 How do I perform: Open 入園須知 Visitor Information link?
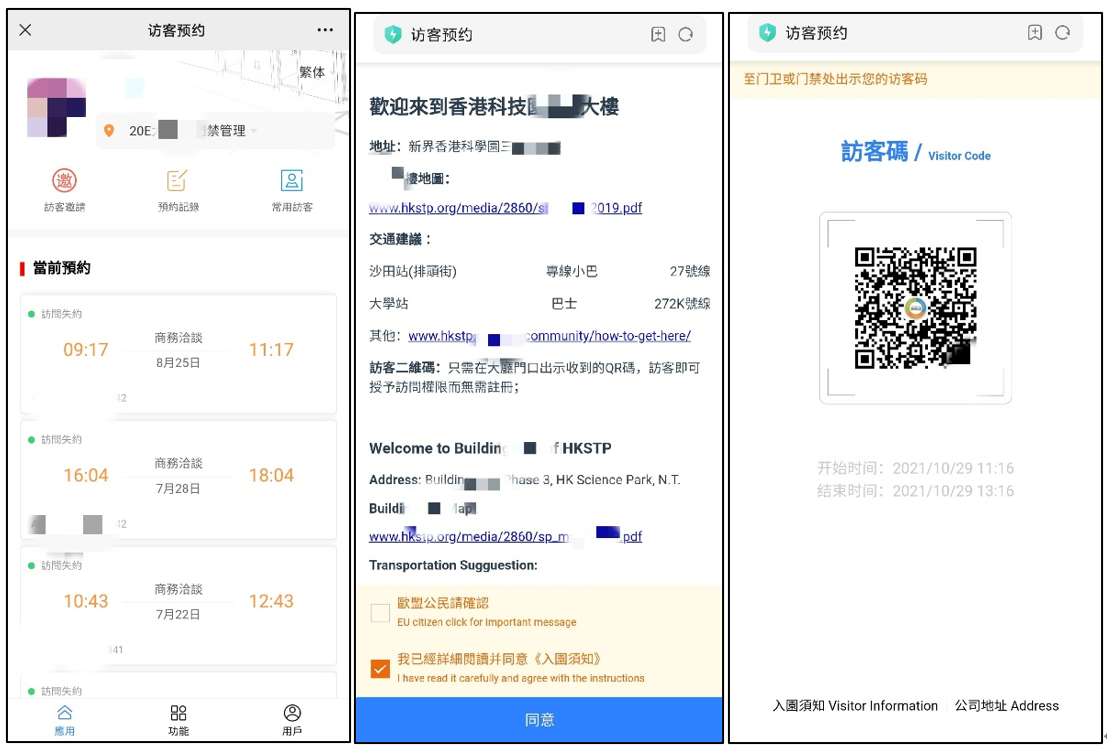(855, 705)
